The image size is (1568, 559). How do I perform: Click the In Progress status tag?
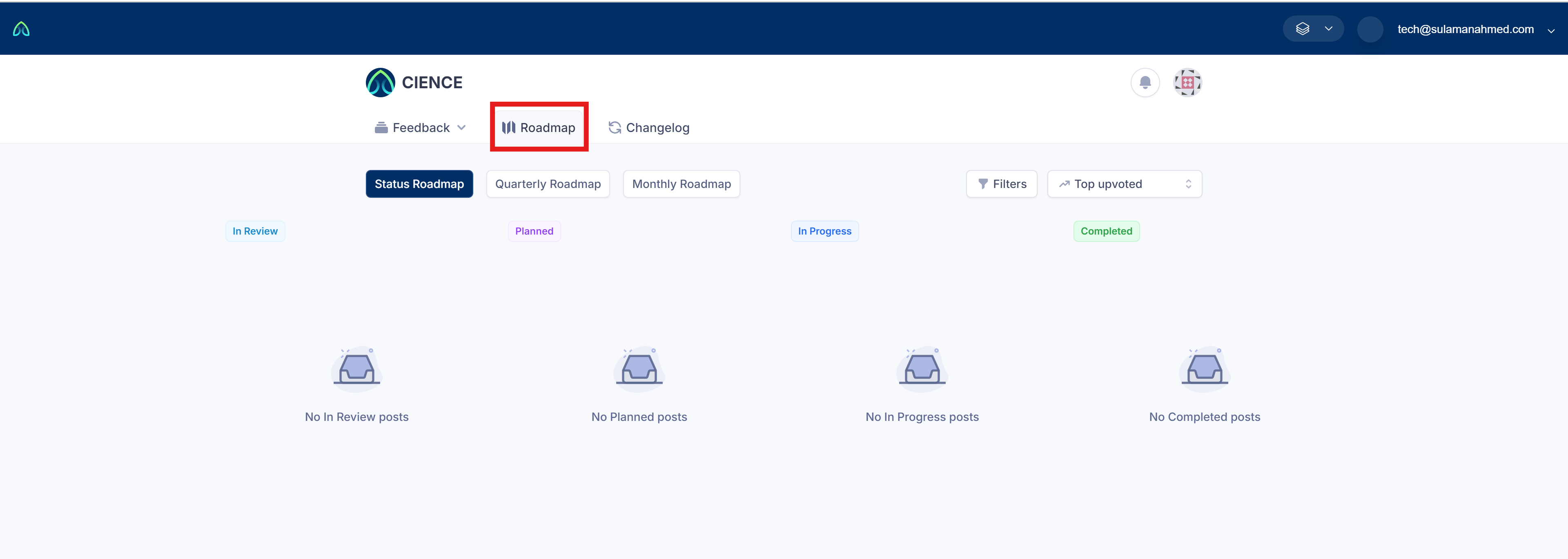click(x=824, y=231)
